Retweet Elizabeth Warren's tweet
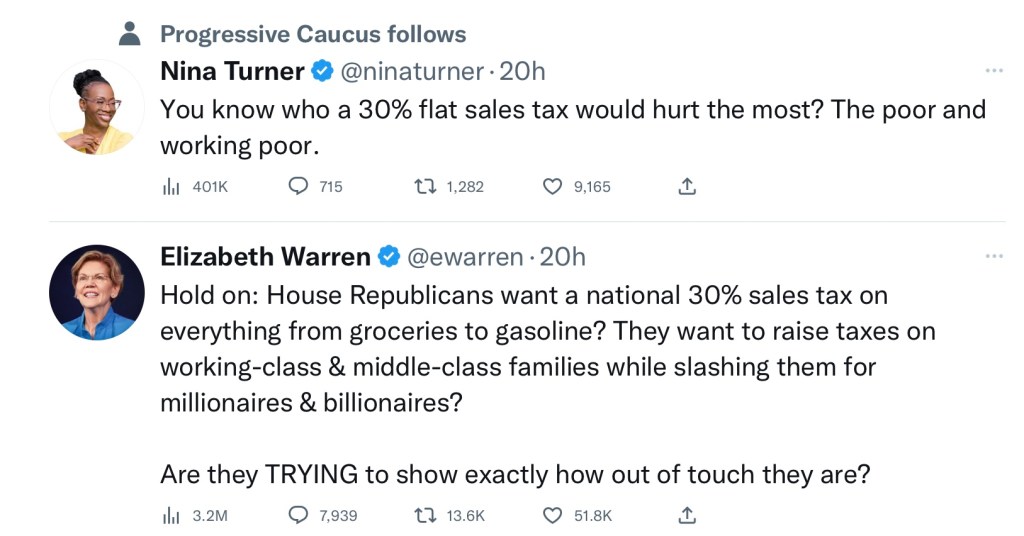The height and width of the screenshot is (536, 1024). coord(426,515)
